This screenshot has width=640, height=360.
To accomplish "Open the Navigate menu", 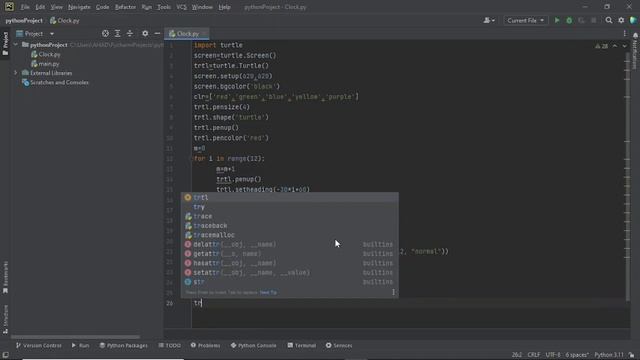I will pos(79,7).
